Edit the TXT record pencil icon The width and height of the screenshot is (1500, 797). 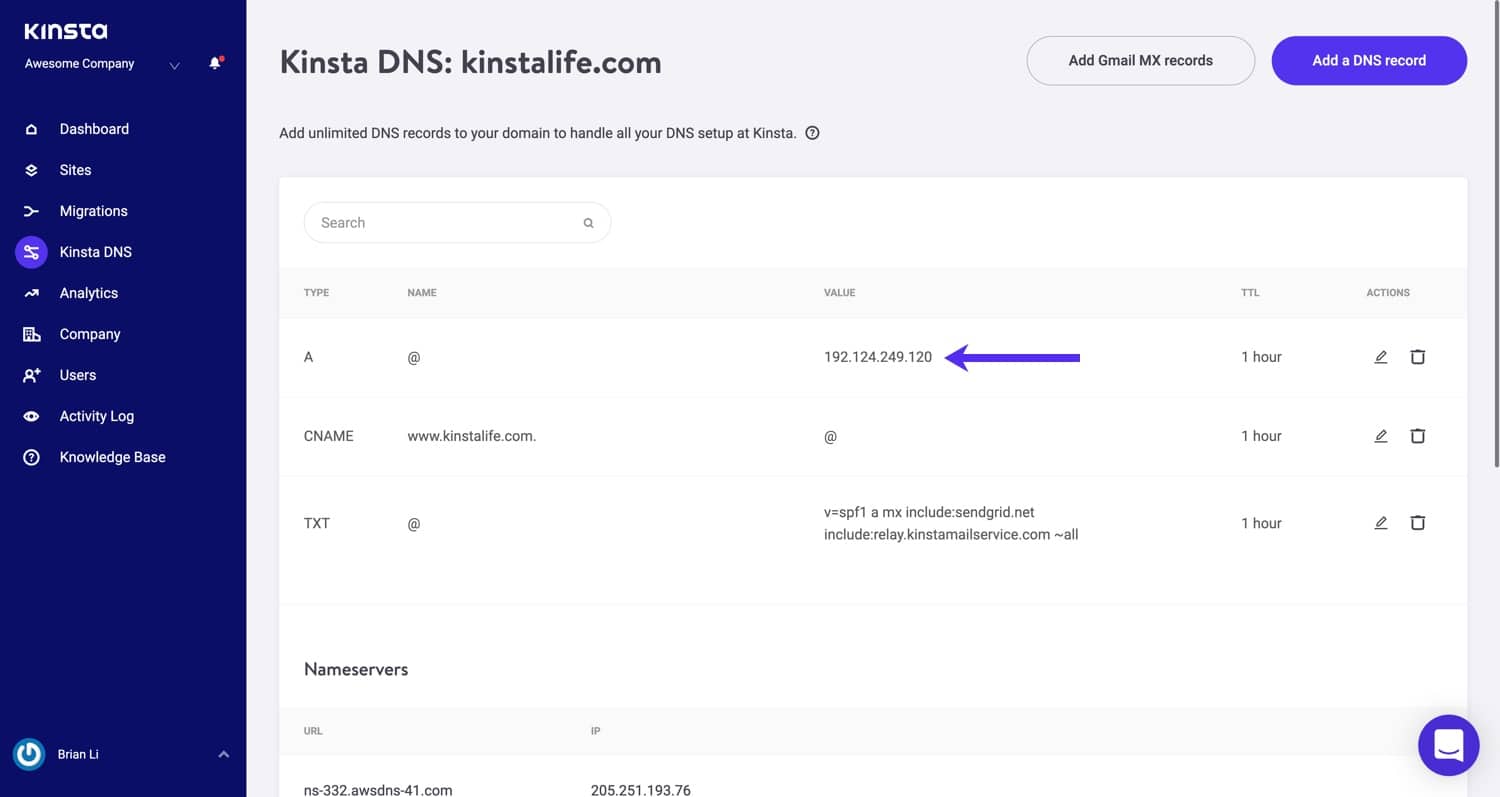click(1381, 523)
